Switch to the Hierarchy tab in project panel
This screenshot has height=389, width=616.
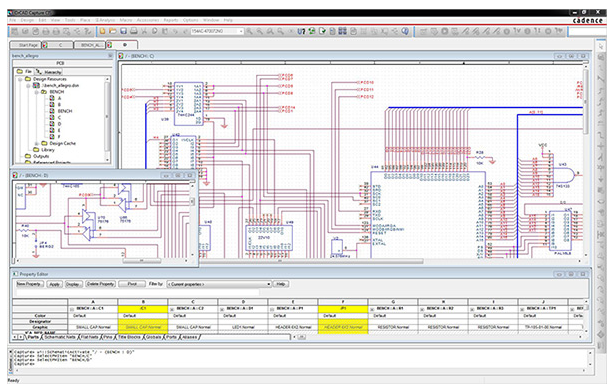pos(49,72)
